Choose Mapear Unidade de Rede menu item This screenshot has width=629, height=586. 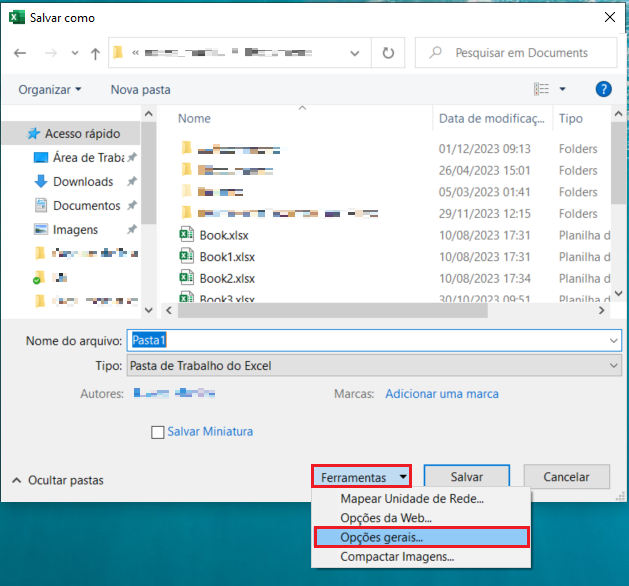coord(421,499)
